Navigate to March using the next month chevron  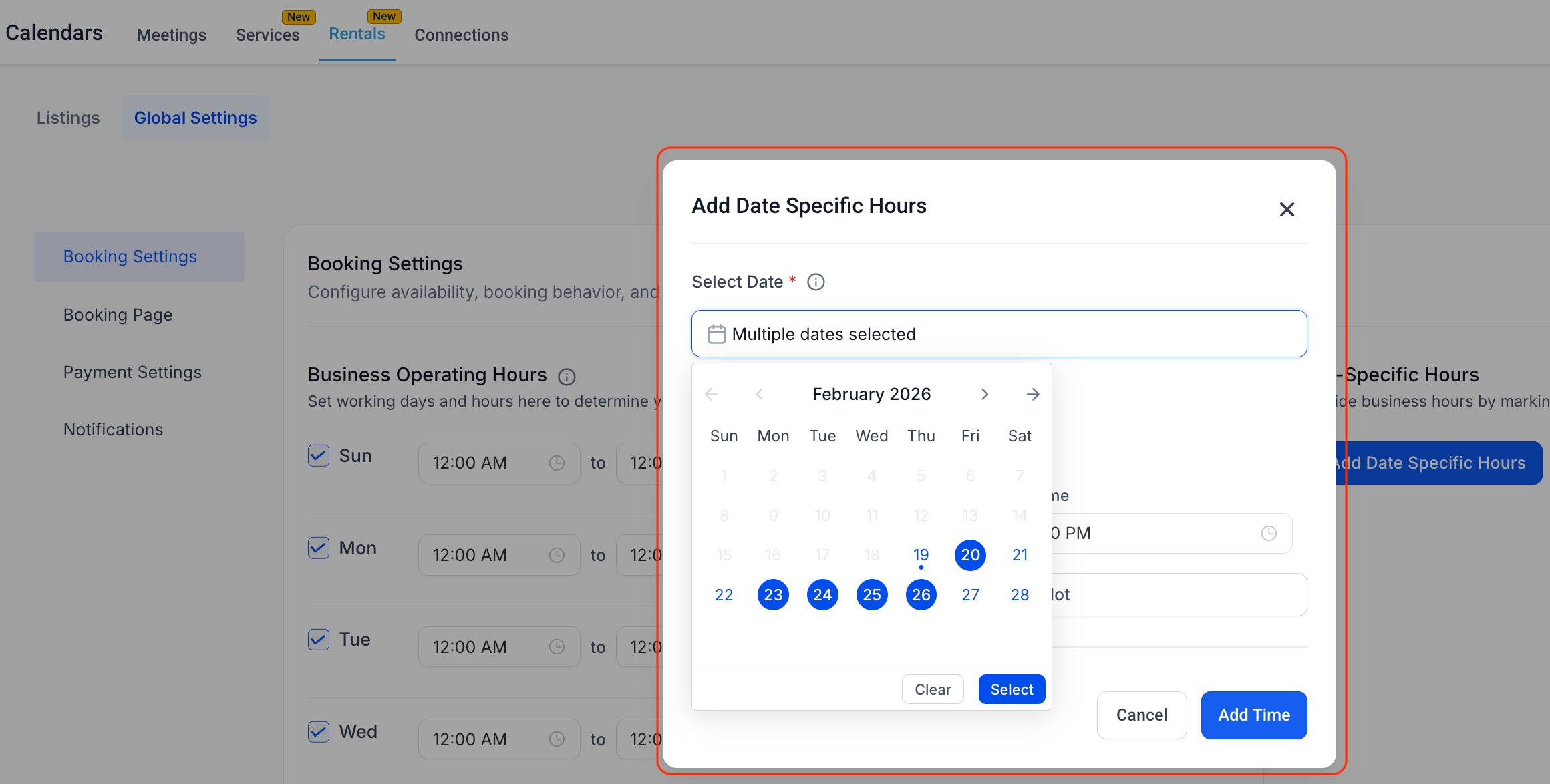(985, 394)
